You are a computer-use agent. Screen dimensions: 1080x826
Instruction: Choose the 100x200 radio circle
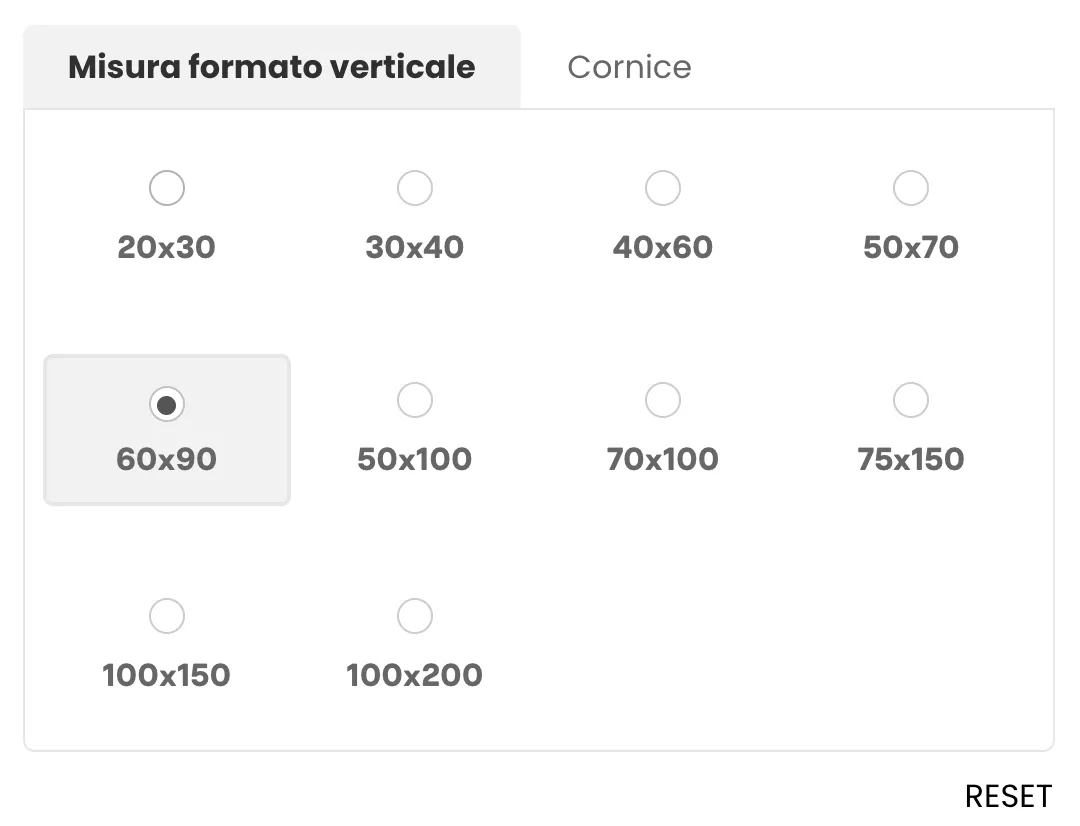tap(414, 616)
